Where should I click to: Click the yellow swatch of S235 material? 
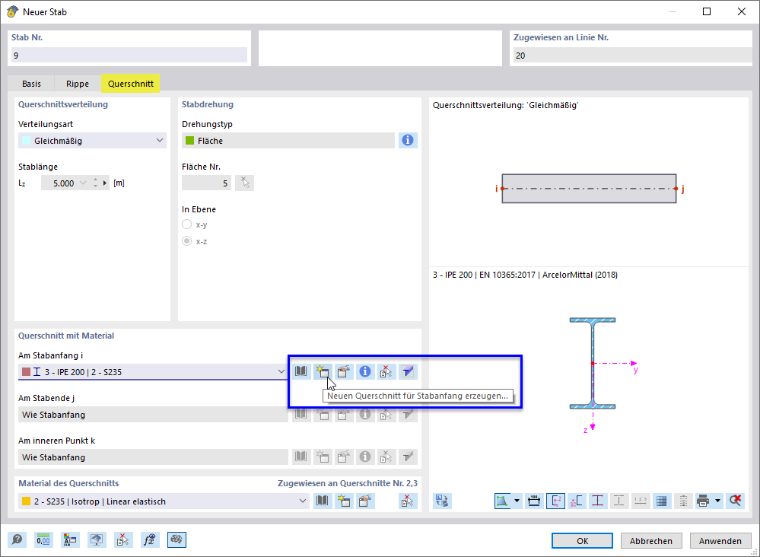click(26, 501)
